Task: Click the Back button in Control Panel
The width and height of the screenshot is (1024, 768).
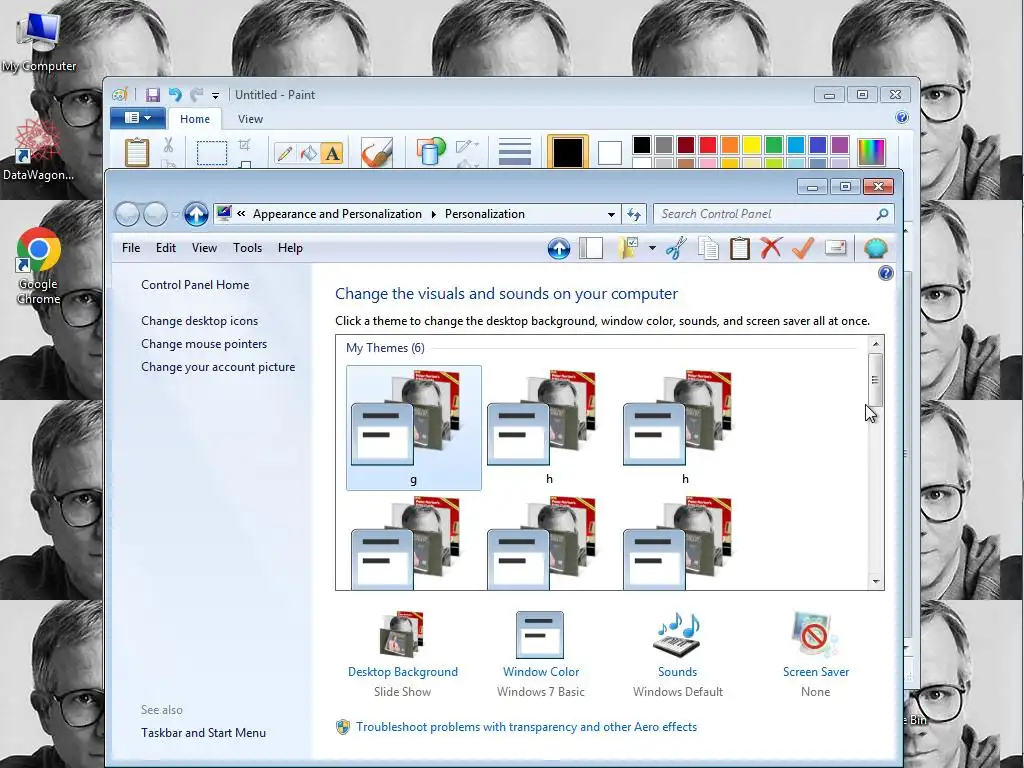Action: 127,214
